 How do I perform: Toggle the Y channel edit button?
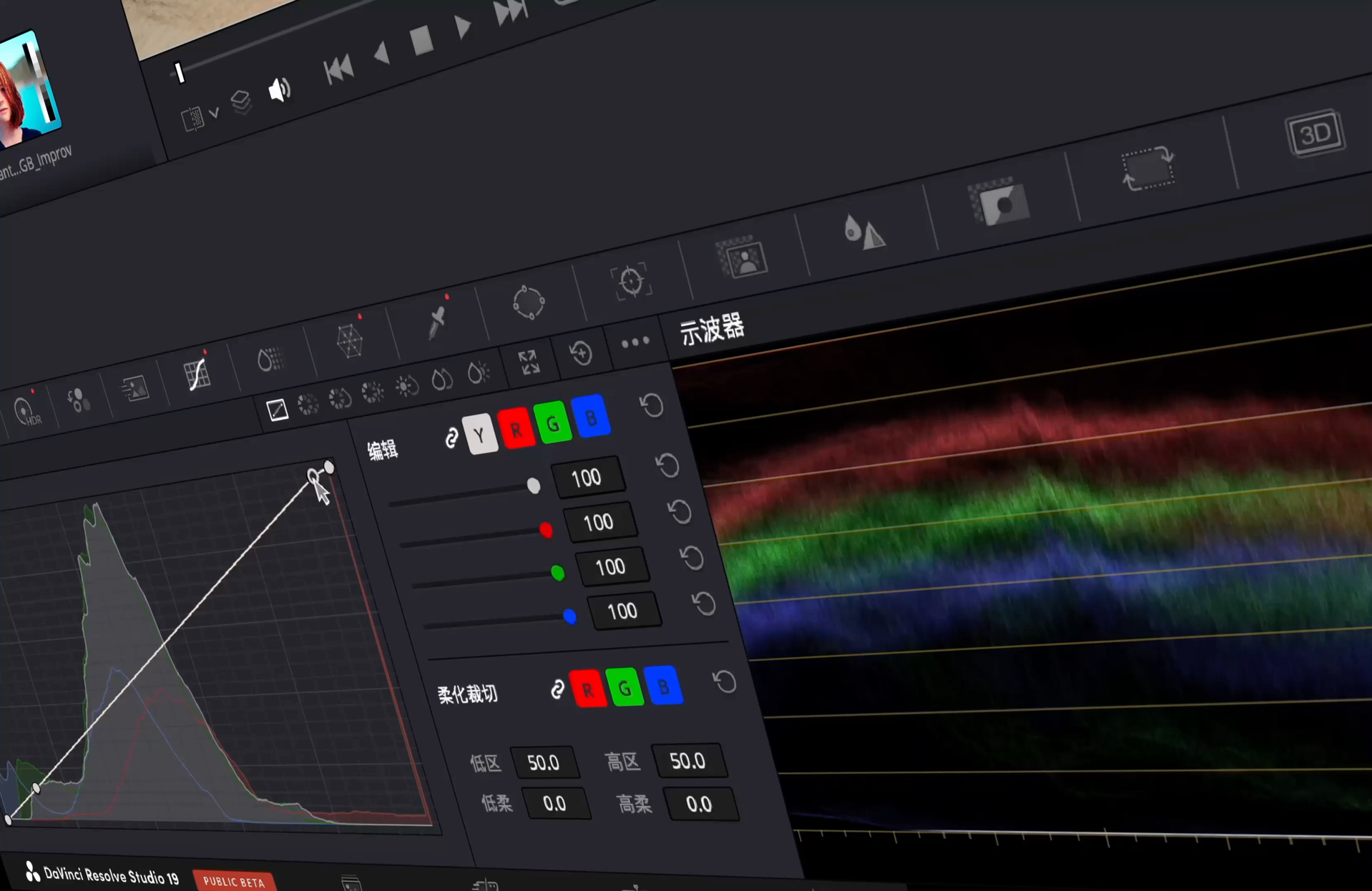coord(480,433)
